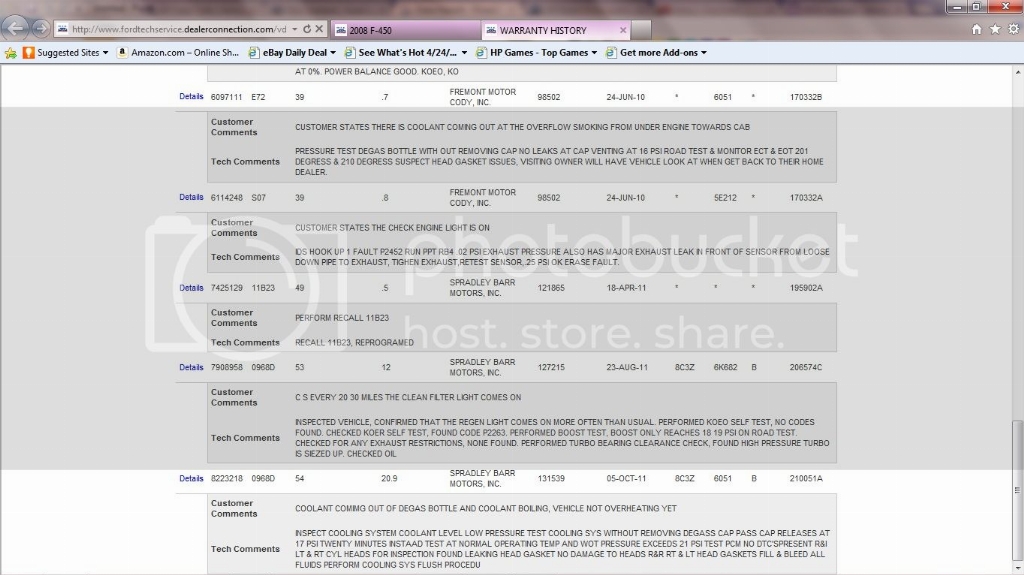Select claim number 7425129
Screen dimensions: 1024x575
tap(227, 288)
